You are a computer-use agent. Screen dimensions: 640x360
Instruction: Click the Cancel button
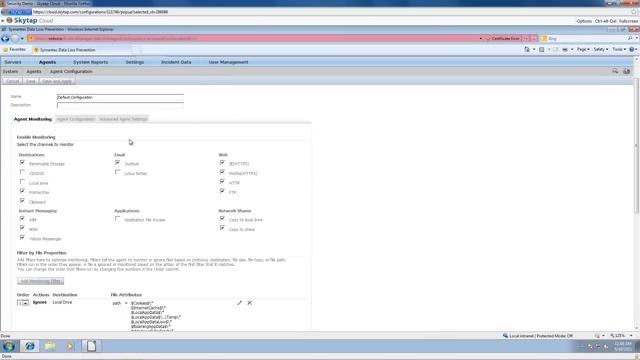[13, 81]
